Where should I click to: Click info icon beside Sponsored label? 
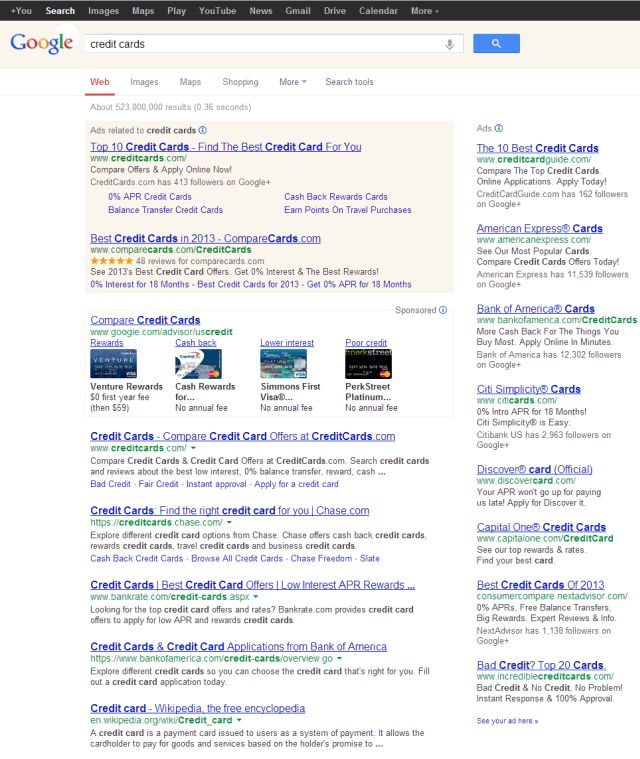[x=443, y=310]
